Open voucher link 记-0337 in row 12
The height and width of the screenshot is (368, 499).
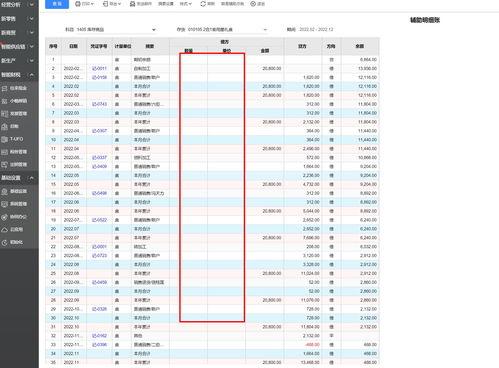coord(99,157)
